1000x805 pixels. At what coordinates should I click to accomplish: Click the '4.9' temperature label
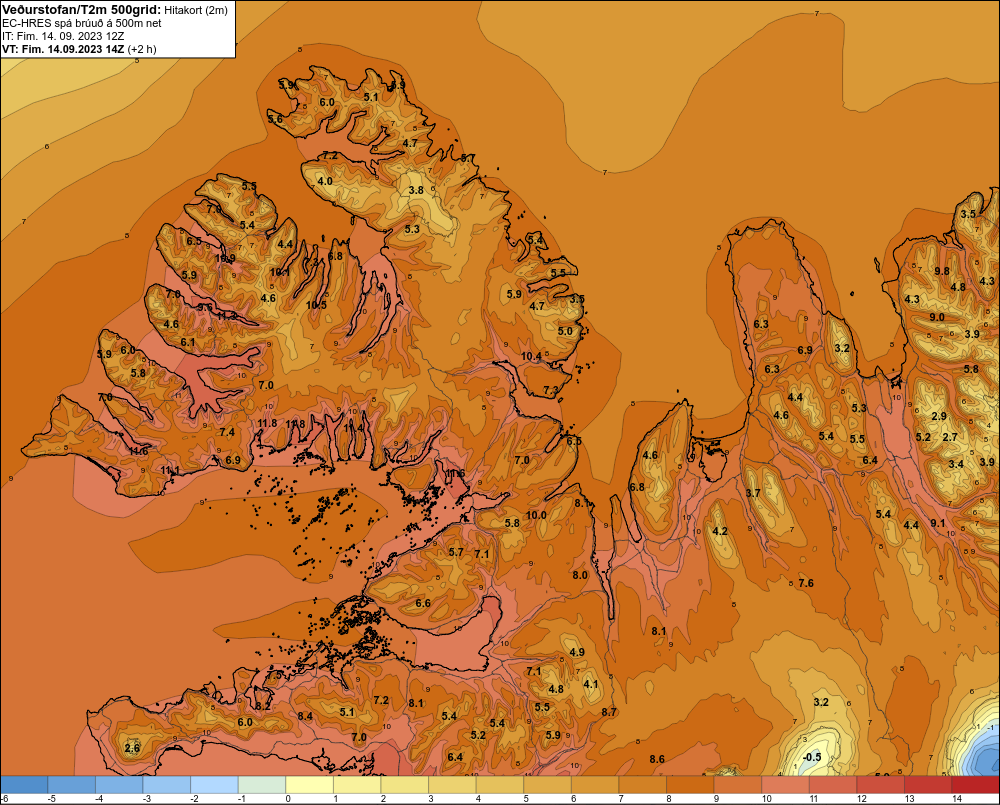click(577, 652)
